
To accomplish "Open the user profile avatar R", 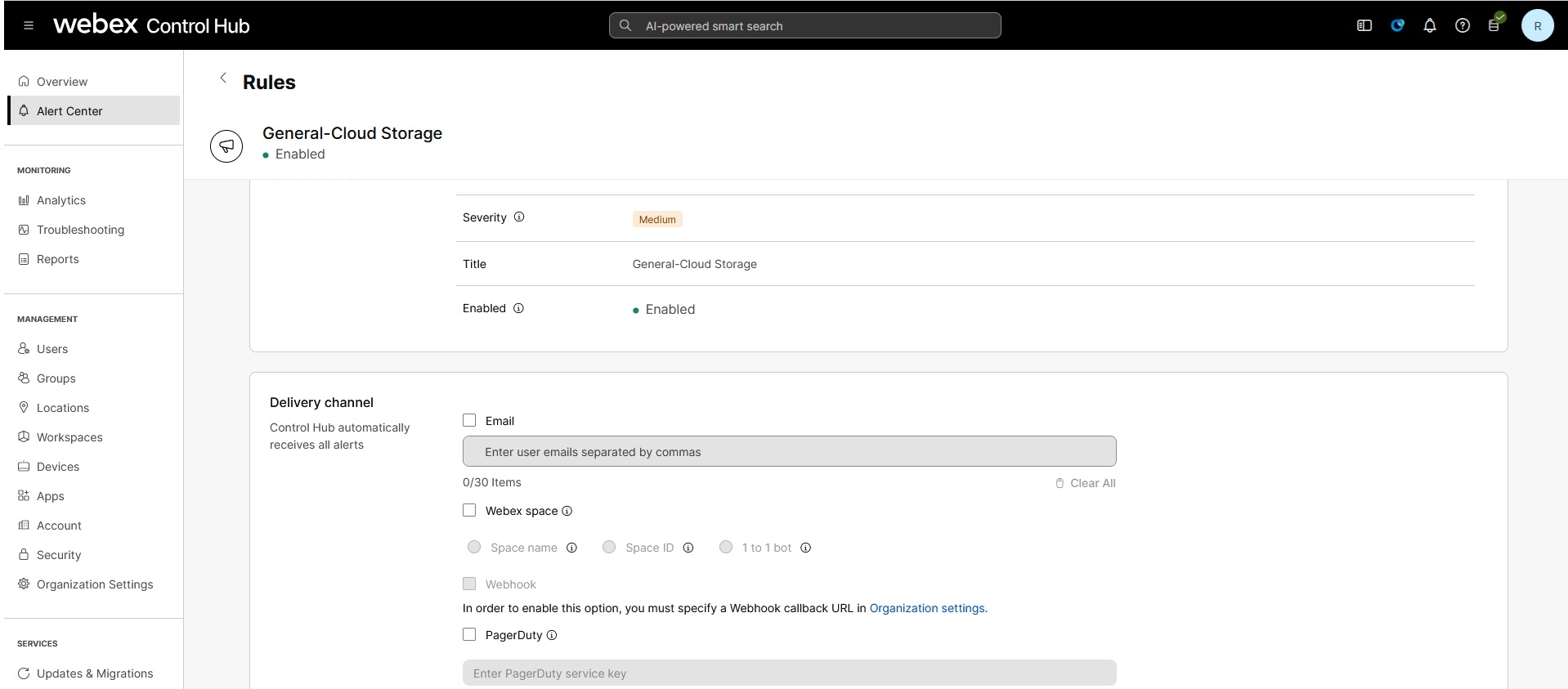I will pos(1537,25).
